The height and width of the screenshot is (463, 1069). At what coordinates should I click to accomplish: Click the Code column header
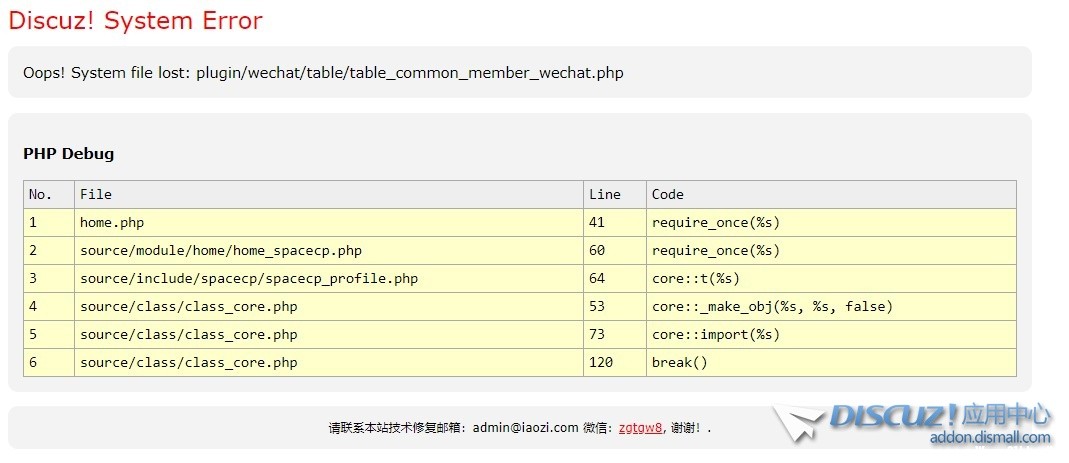pyautogui.click(x=667, y=194)
